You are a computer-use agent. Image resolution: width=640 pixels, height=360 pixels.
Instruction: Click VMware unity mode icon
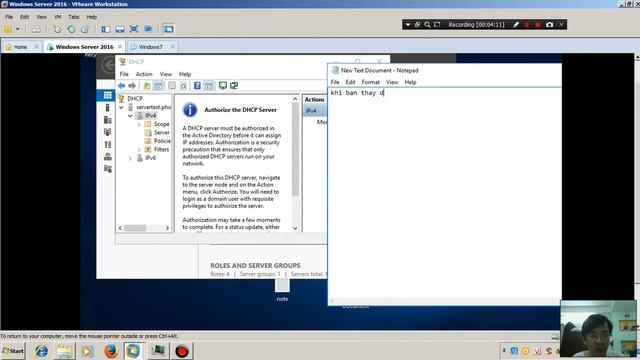tap(148, 29)
